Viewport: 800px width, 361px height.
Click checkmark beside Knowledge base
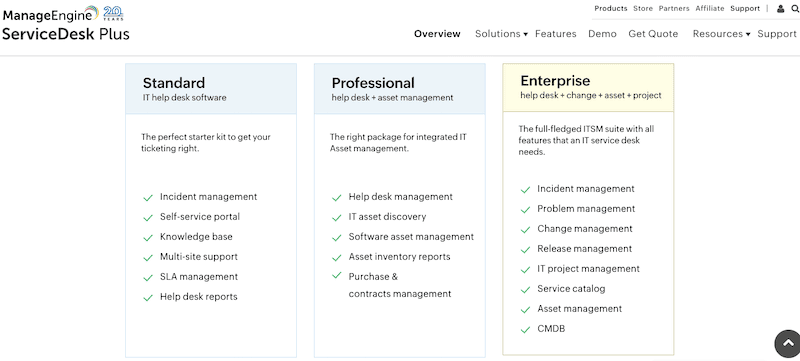[x=148, y=238]
